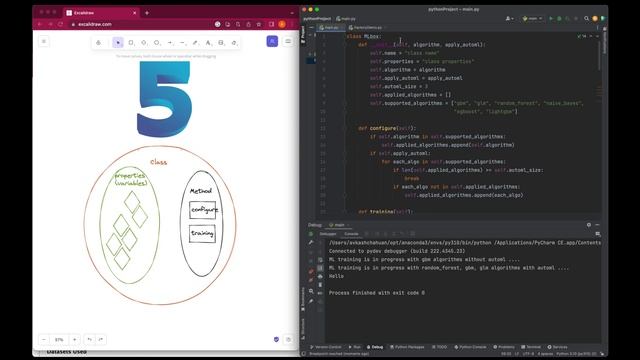This screenshot has height=360, width=640.
Task: Open TODO tool window
Action: (440, 347)
